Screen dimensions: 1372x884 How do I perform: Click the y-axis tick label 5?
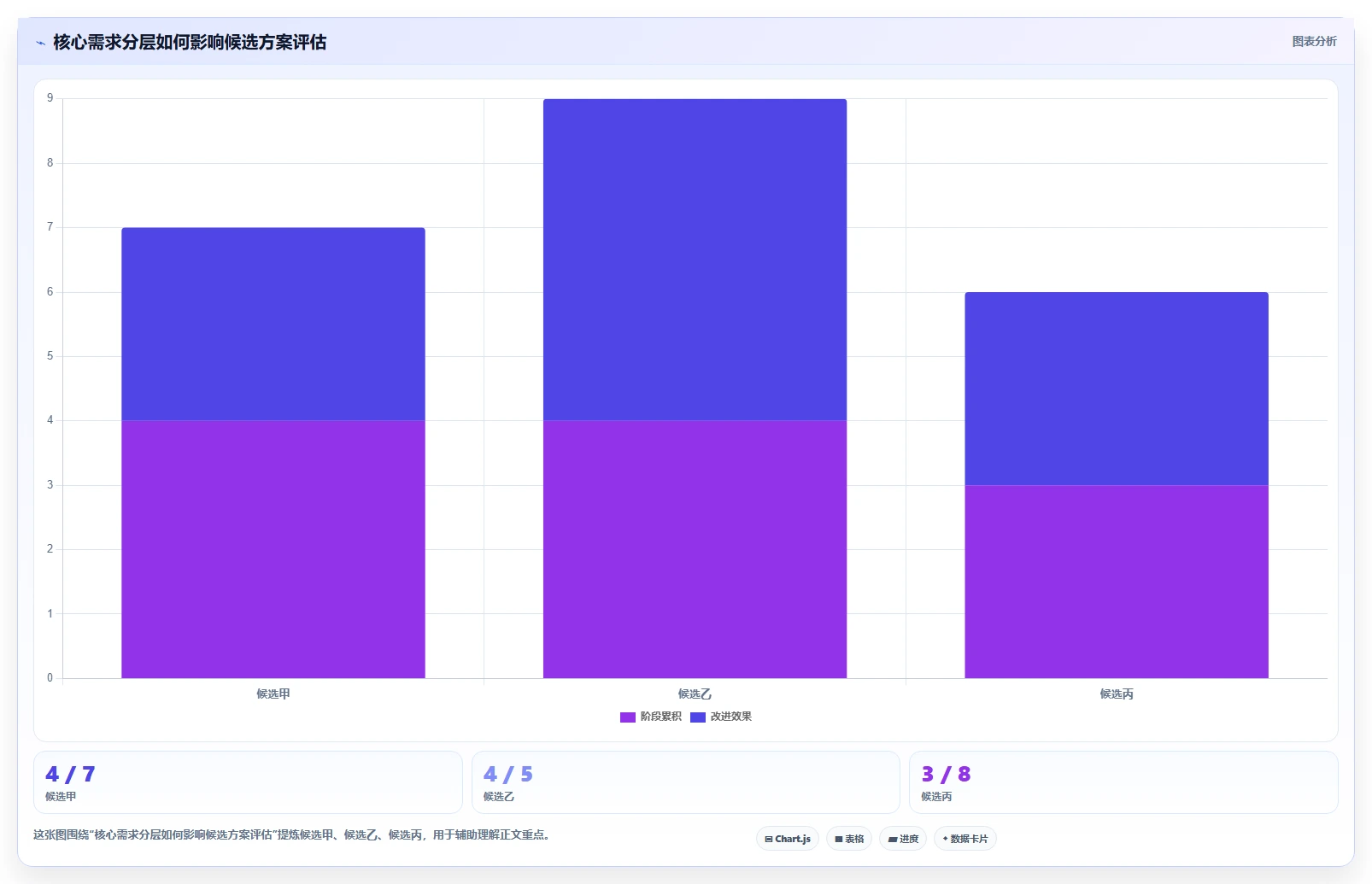(50, 356)
